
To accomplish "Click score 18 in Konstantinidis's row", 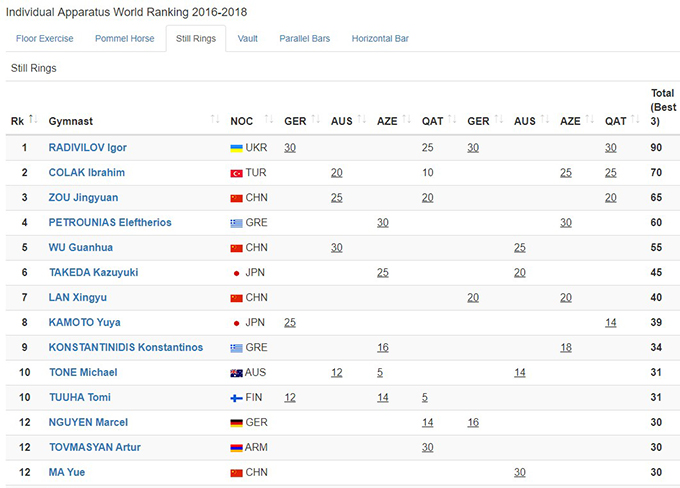I will pos(566,348).
